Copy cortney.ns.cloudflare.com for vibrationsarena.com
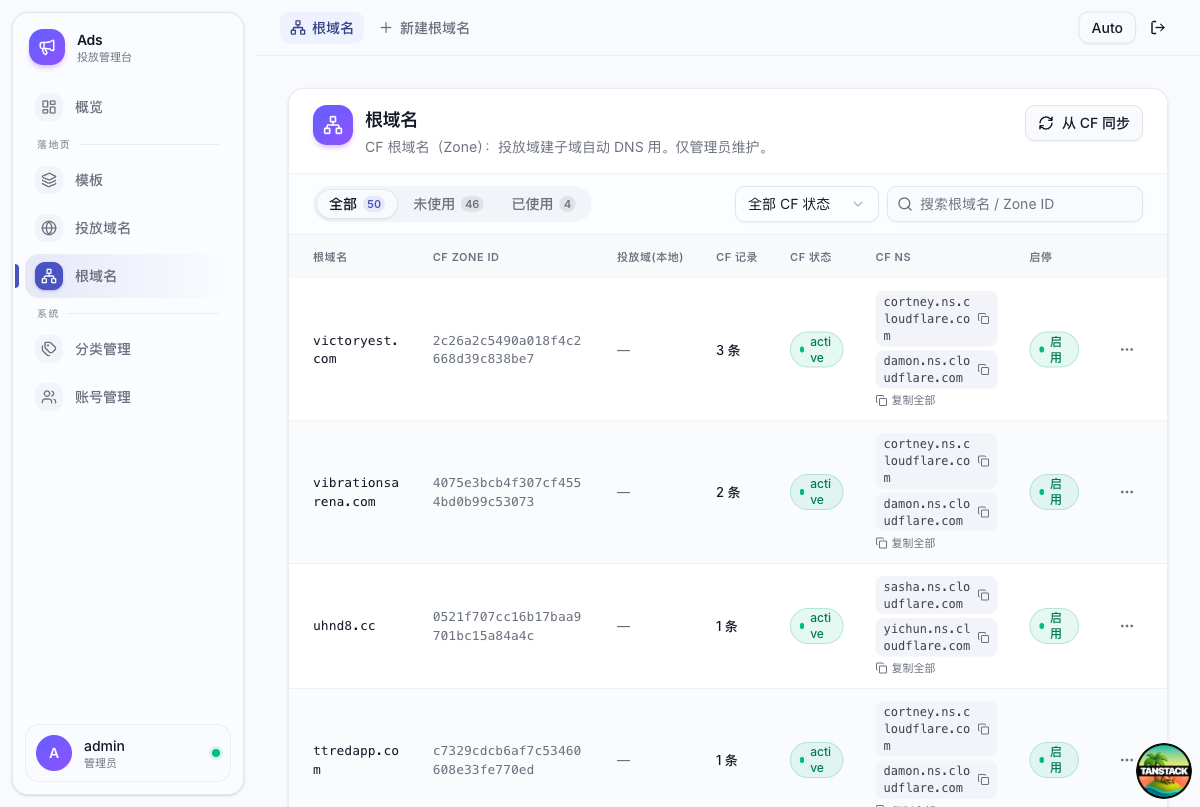This screenshot has width=1200, height=807. [x=983, y=462]
